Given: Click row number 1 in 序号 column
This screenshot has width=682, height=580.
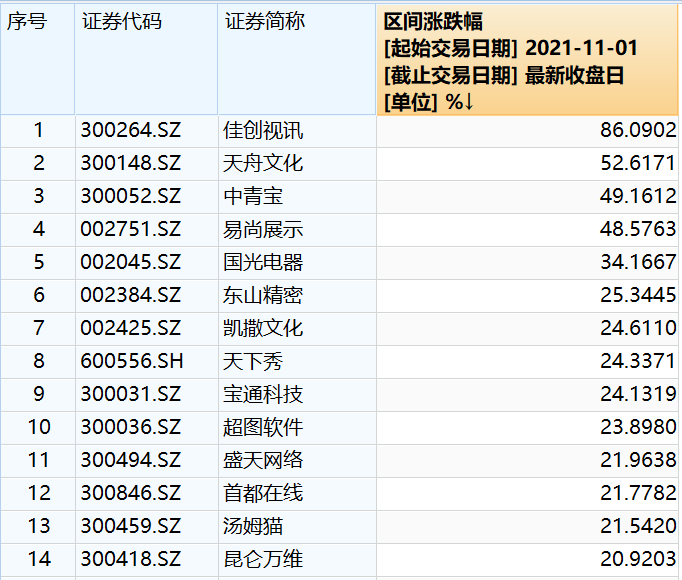Looking at the screenshot, I should [x=39, y=130].
